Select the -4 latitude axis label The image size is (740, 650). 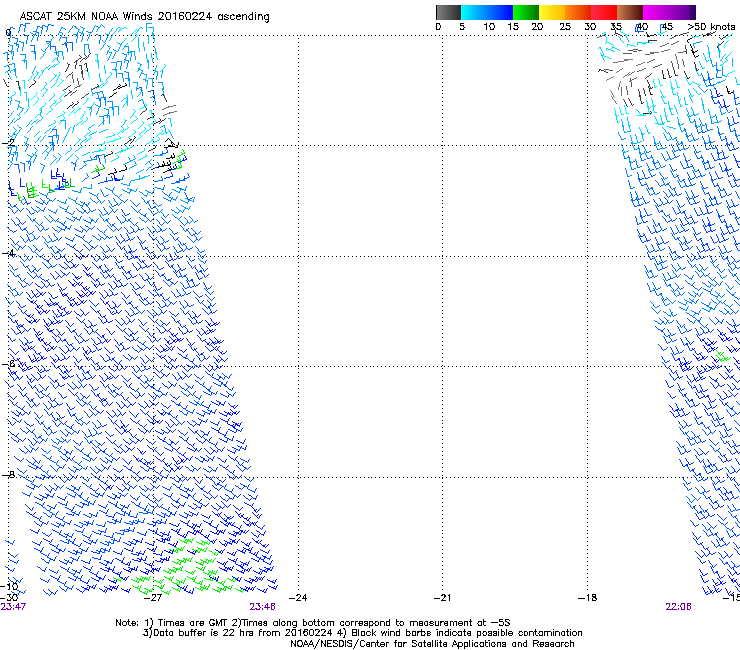click(x=8, y=253)
